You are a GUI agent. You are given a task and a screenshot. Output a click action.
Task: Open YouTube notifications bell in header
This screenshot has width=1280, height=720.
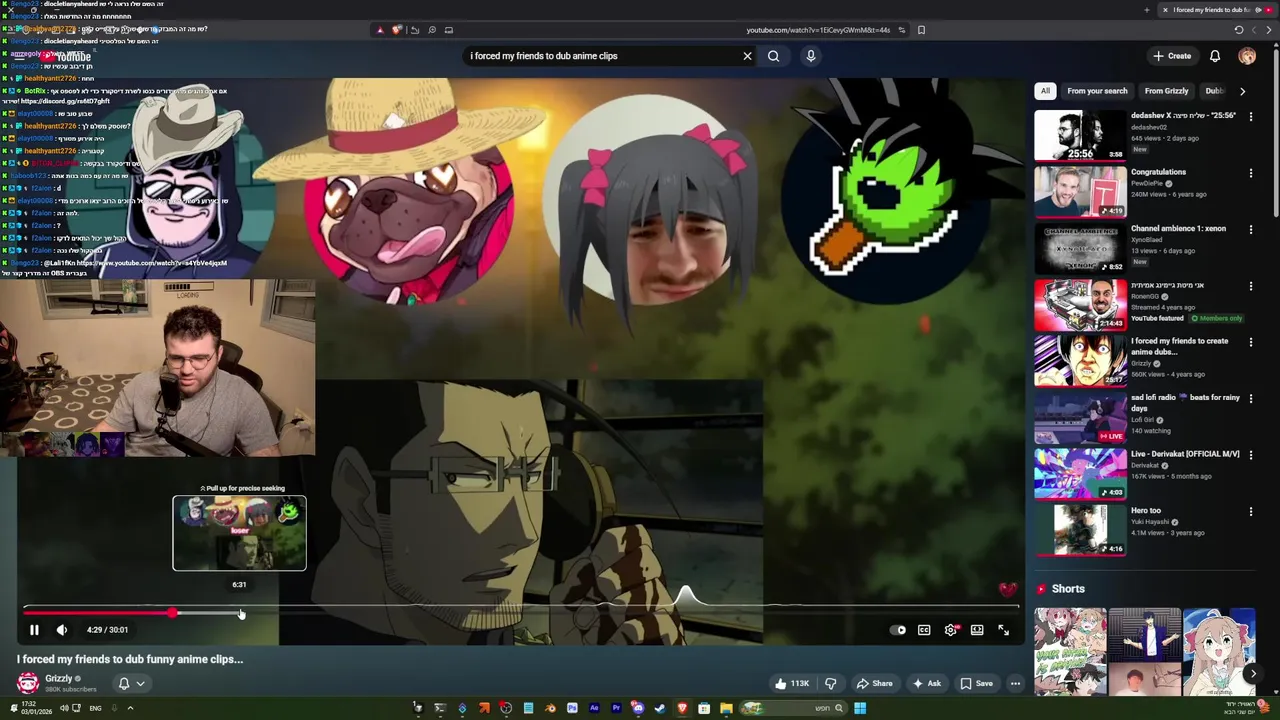pos(1215,56)
